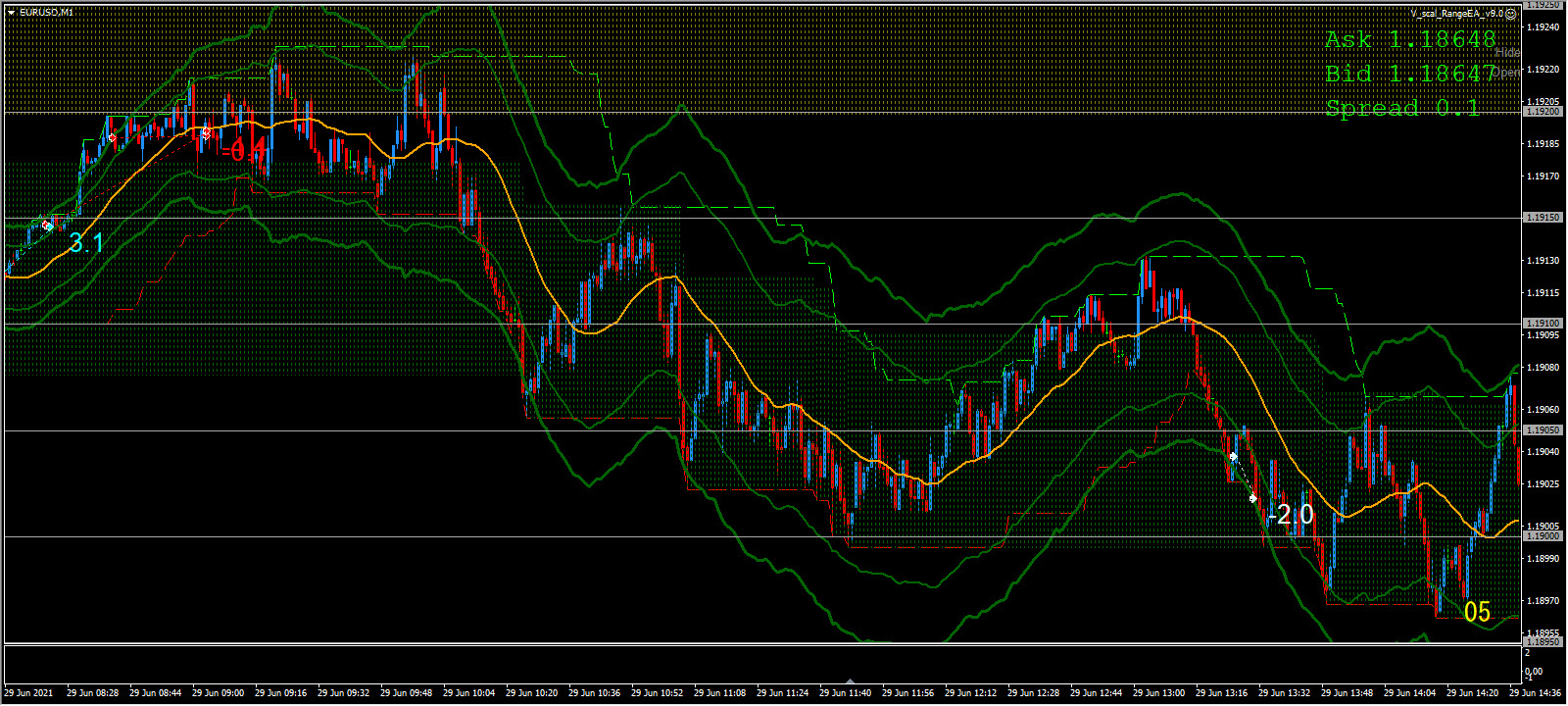Select the Bid 1.18647 label
The width and height of the screenshot is (1568, 706).
click(1410, 74)
